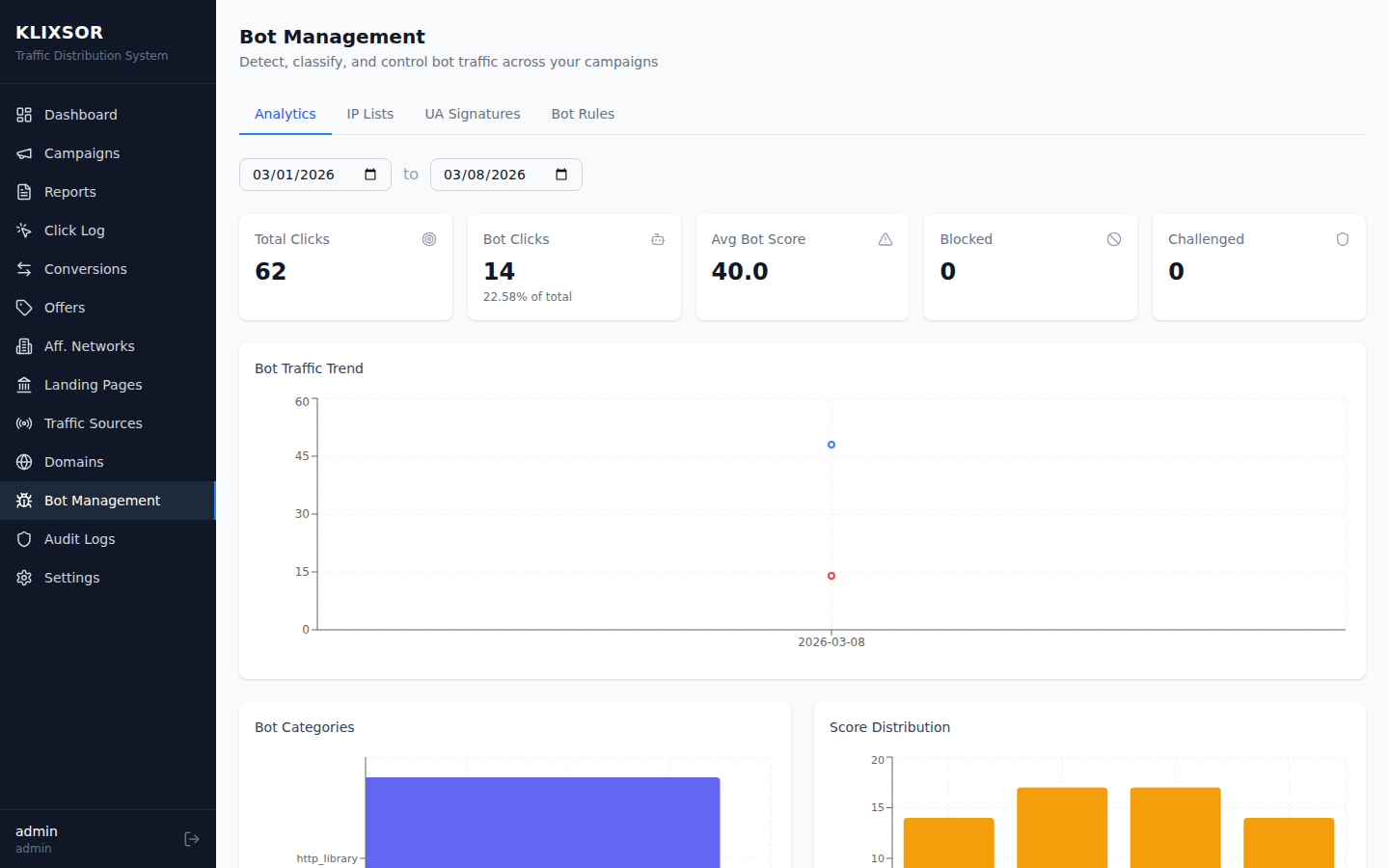Click the logout arrow beside admin username
This screenshot has width=1389, height=868.
click(191, 838)
